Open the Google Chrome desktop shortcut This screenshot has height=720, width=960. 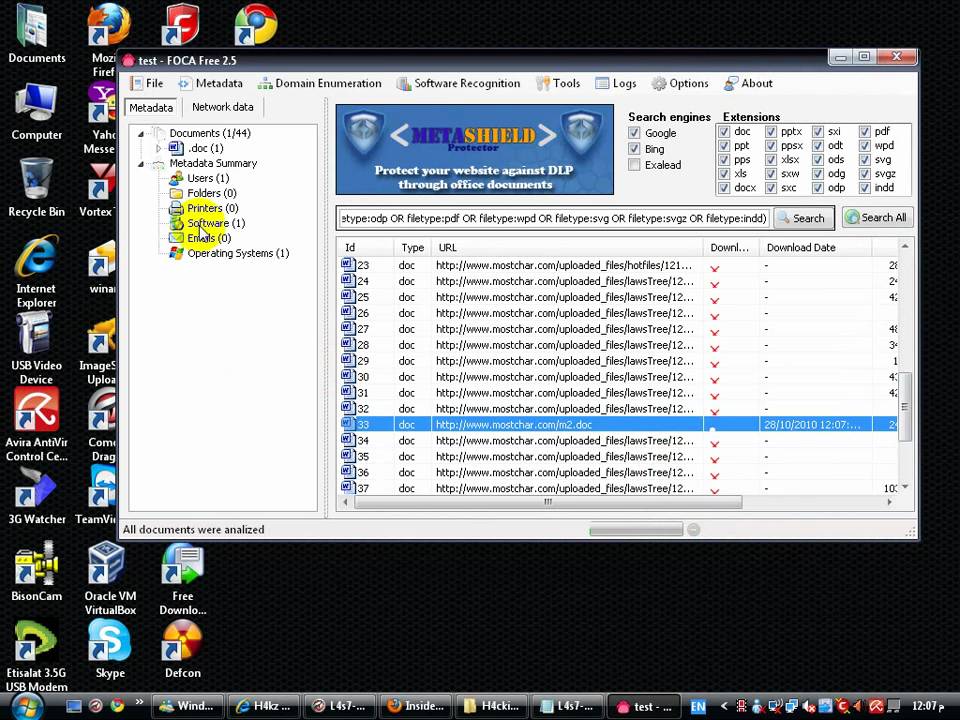(255, 24)
